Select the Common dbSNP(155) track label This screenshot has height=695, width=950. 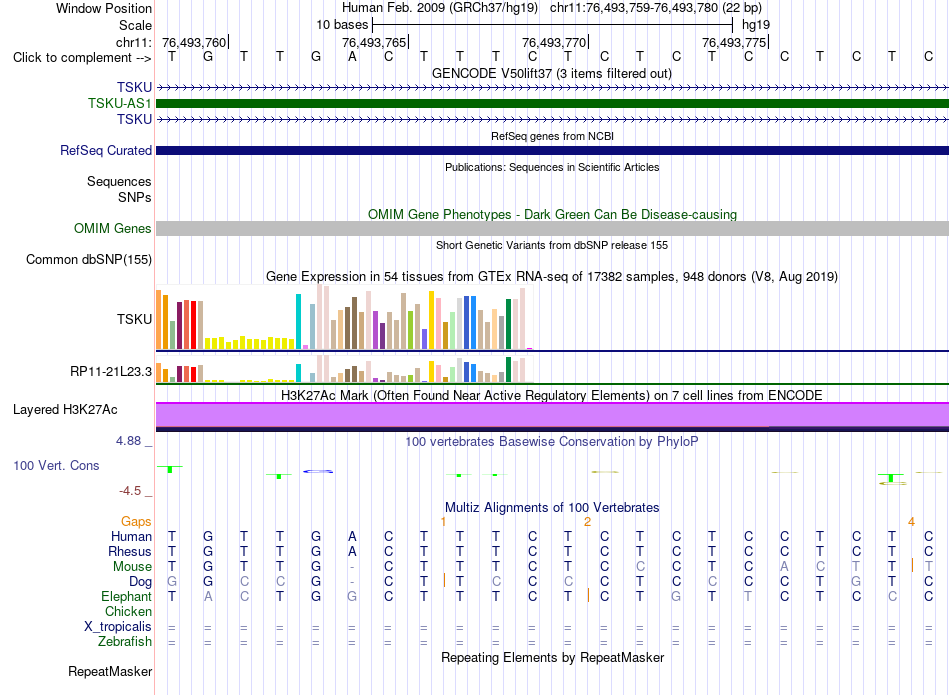pos(88,259)
